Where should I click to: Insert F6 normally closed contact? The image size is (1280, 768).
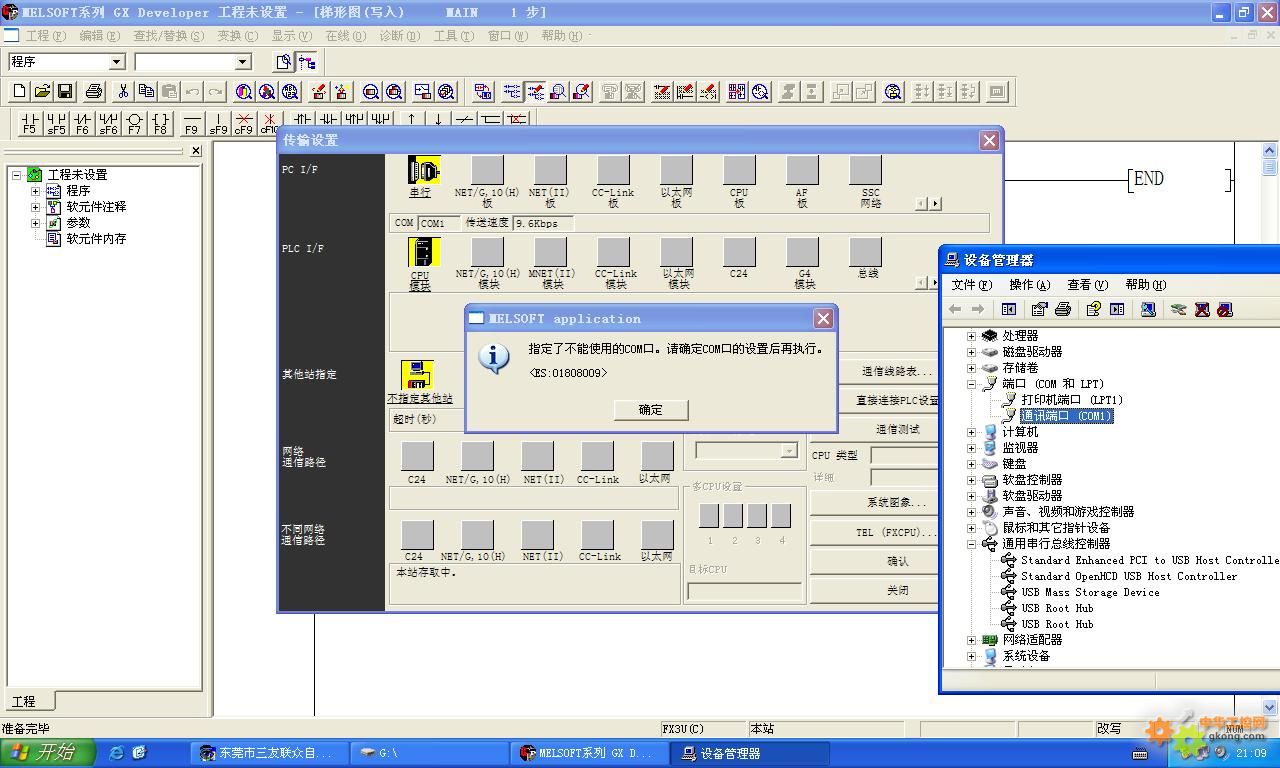point(82,123)
